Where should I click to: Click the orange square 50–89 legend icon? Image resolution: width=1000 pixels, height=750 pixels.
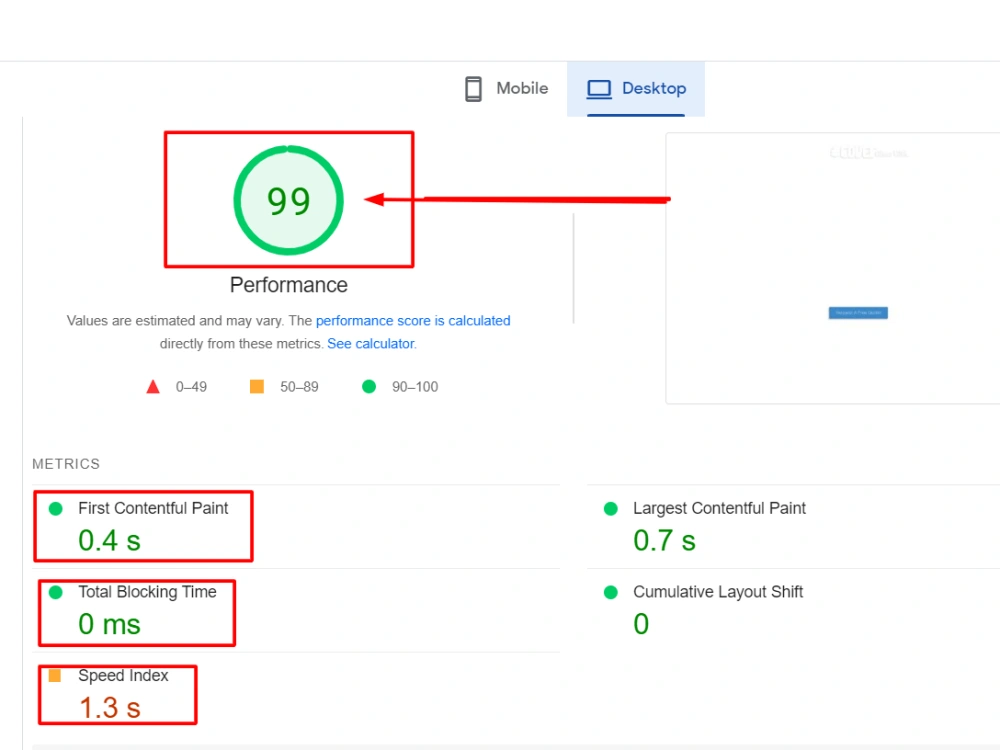pyautogui.click(x=257, y=386)
